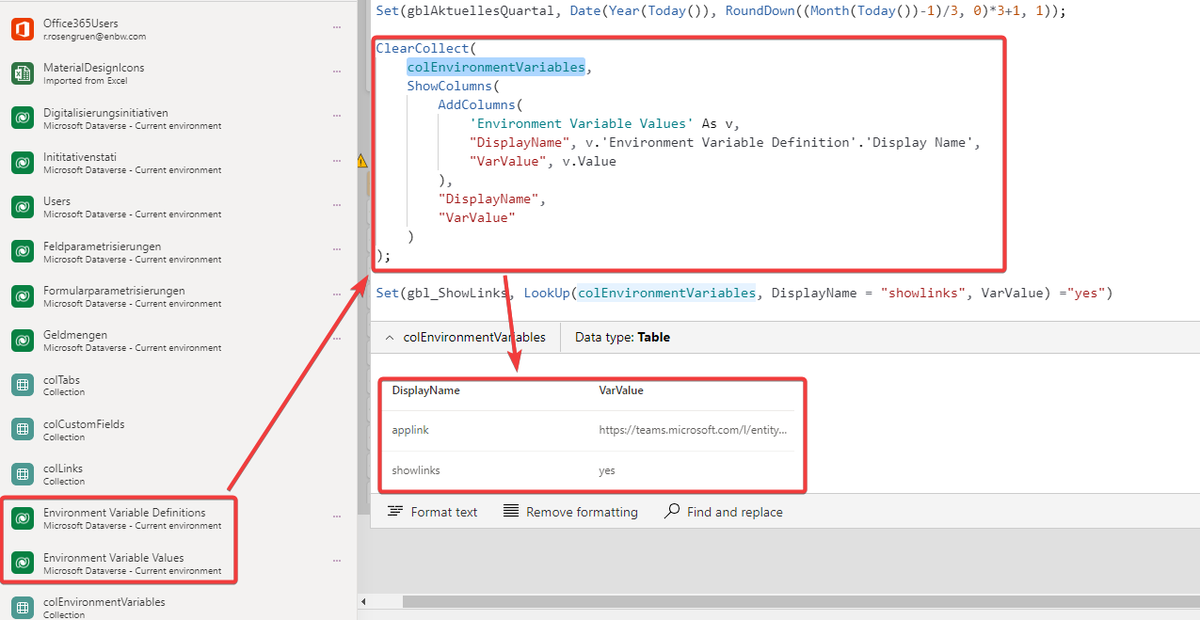Open more options for Initiativenstati
The image size is (1200, 620).
pyautogui.click(x=338, y=163)
